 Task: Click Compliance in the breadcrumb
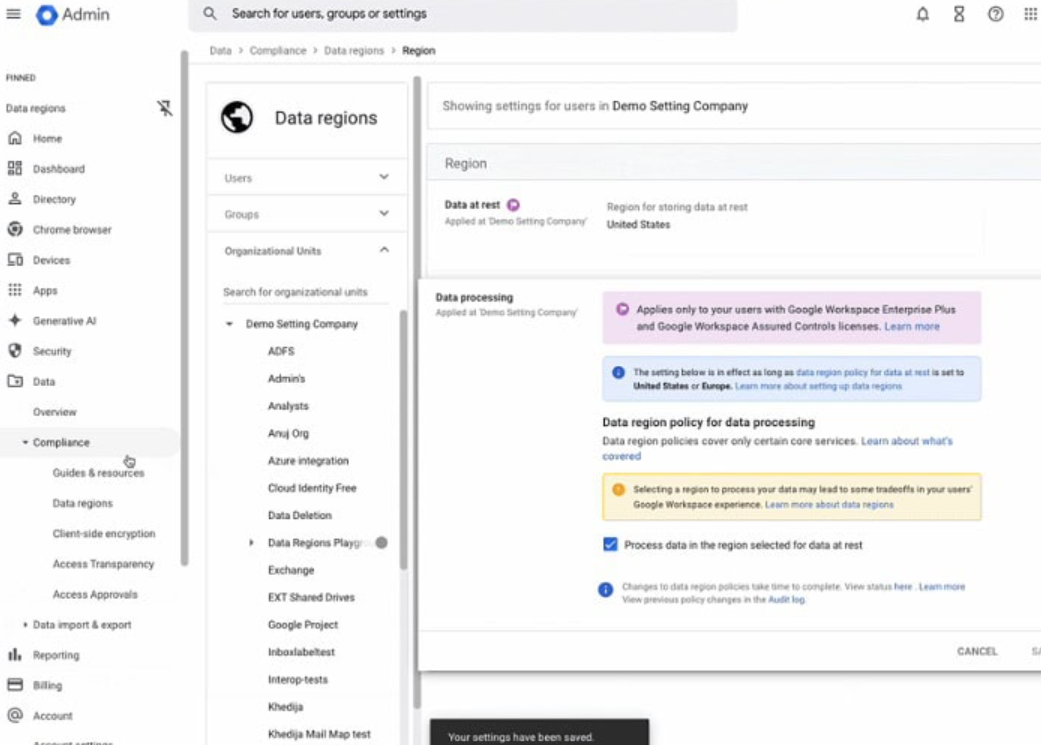278,50
